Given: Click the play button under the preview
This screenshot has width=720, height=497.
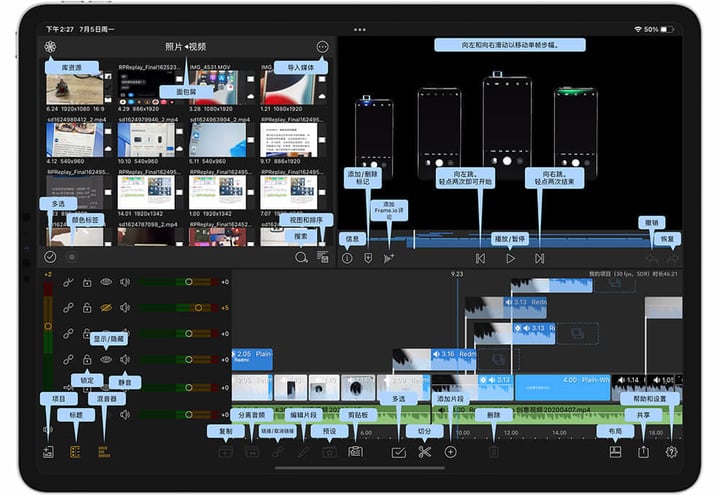Looking at the screenshot, I should pos(510,259).
